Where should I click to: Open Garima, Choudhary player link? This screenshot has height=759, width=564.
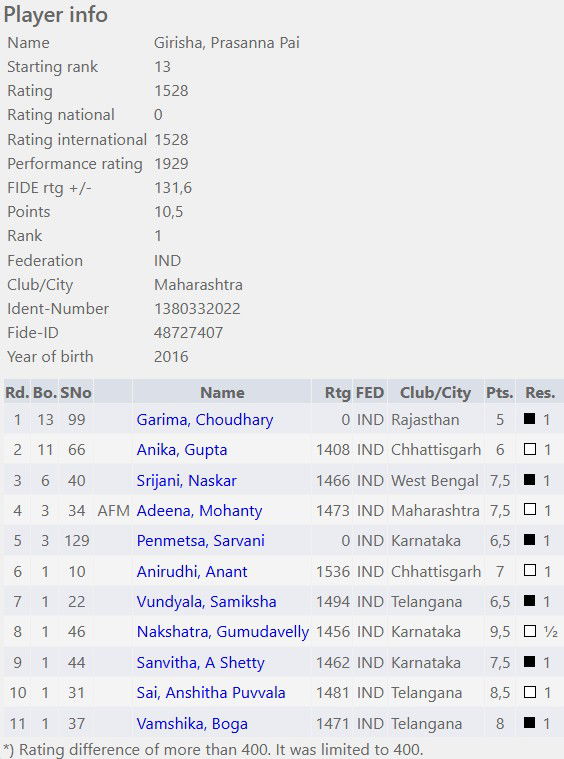(x=204, y=420)
